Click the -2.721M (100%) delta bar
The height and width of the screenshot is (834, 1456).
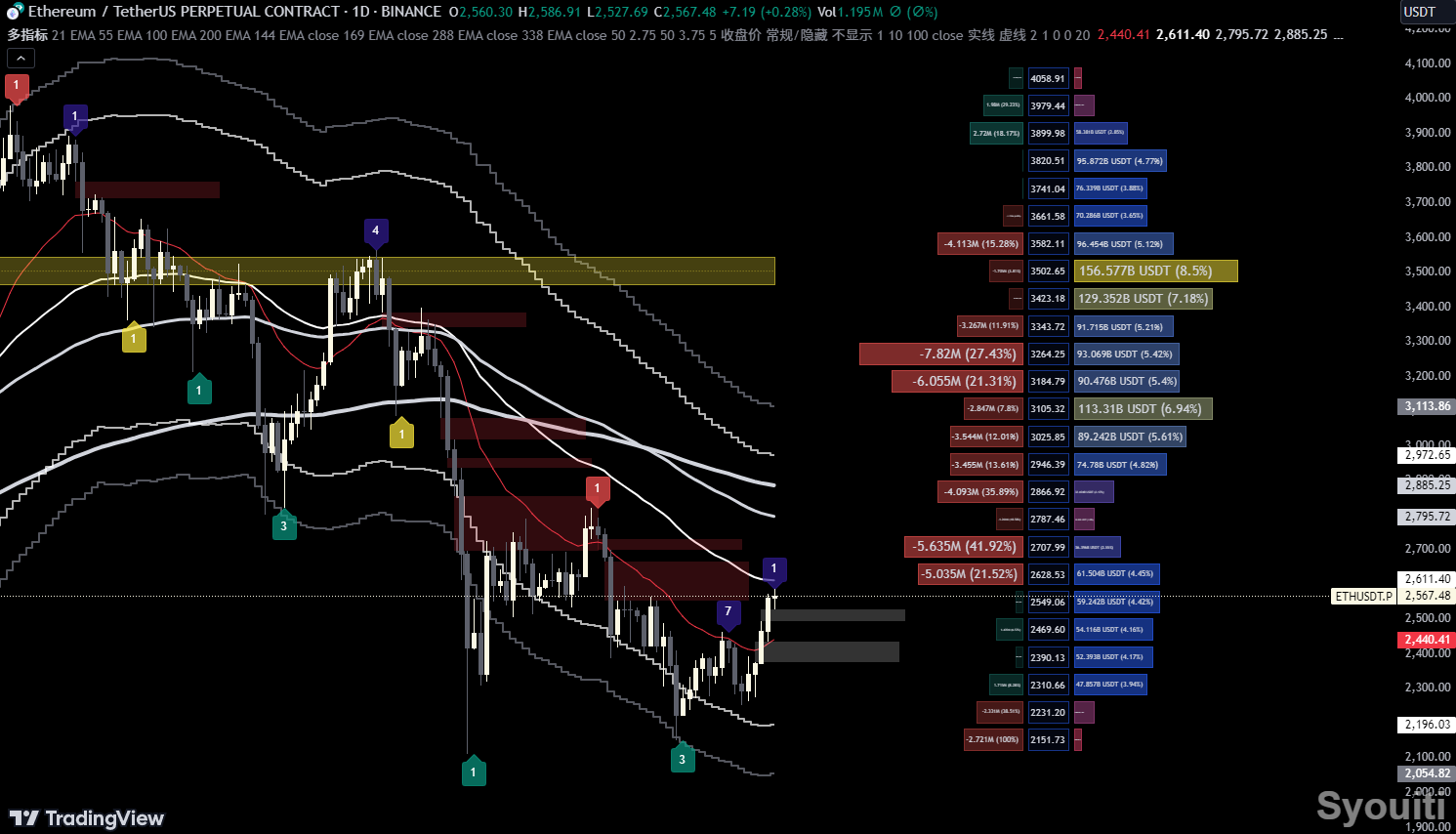993,739
